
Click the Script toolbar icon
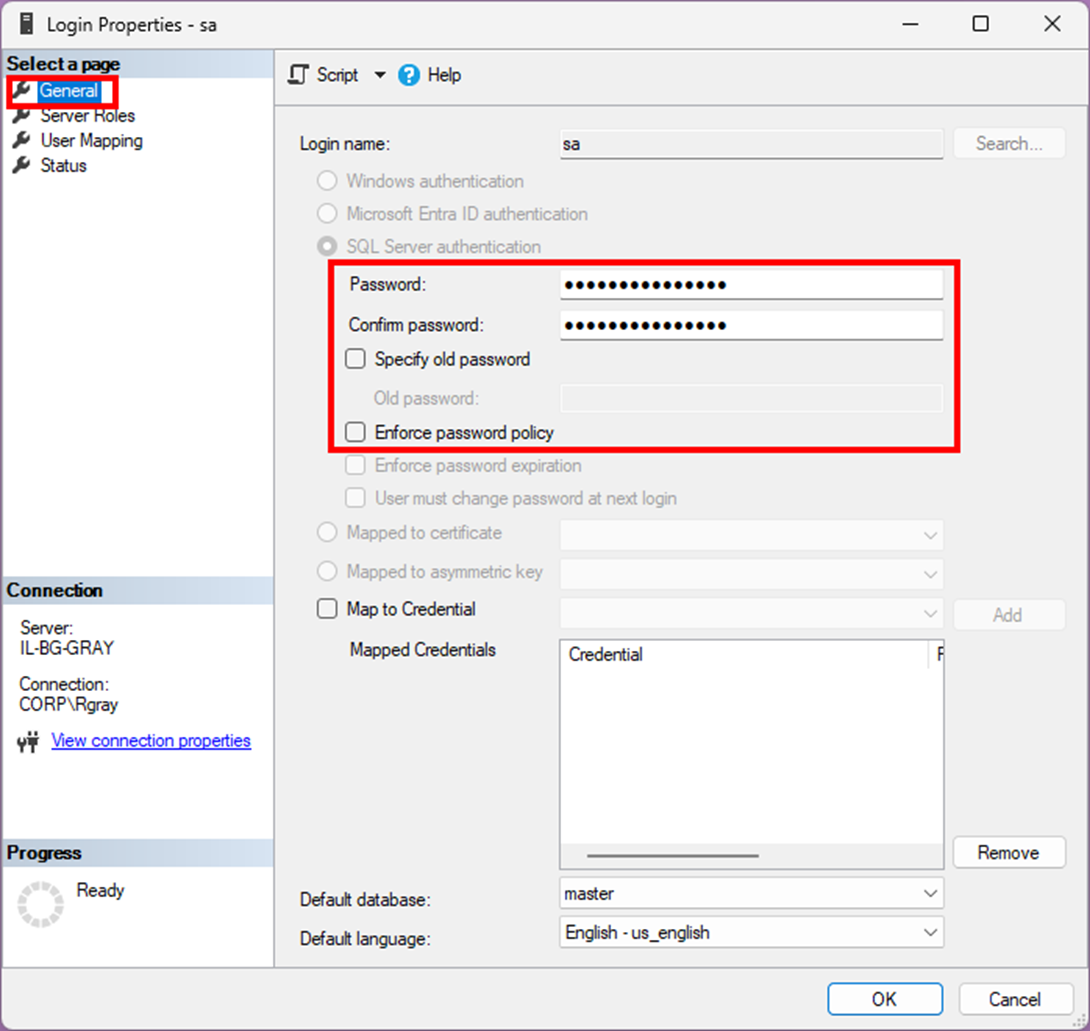(x=298, y=75)
